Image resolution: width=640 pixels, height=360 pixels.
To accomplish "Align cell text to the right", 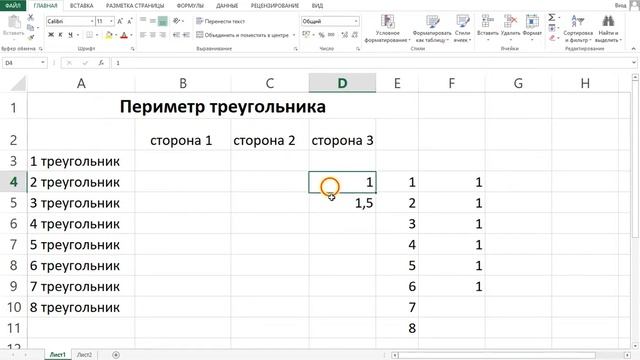I will [162, 35].
